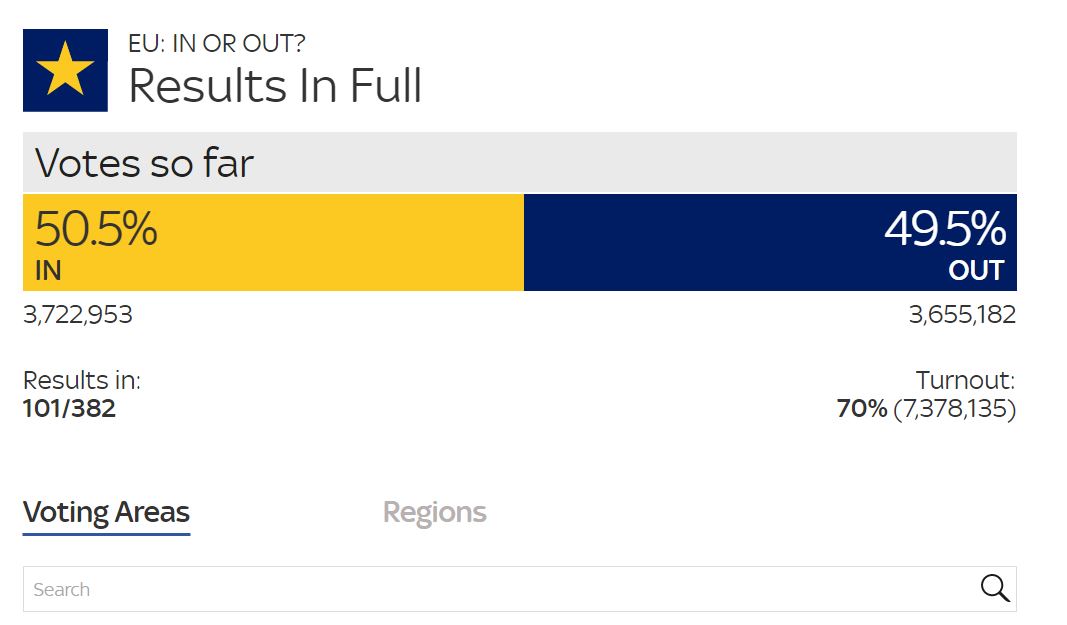Click the "Turnout:" label
The width and height of the screenshot is (1067, 625).
coord(965,381)
